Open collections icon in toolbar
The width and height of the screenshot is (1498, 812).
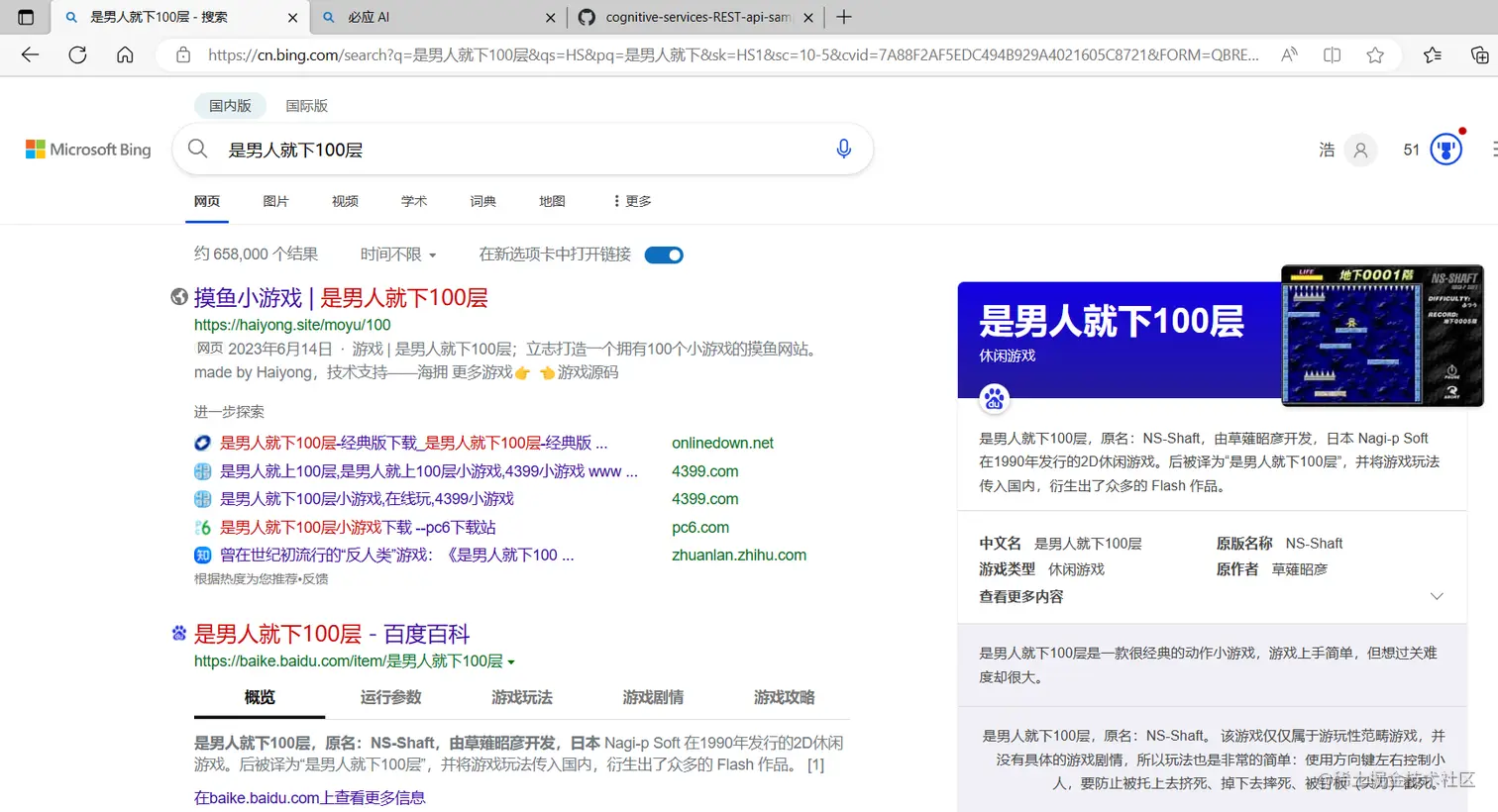pos(1479,55)
